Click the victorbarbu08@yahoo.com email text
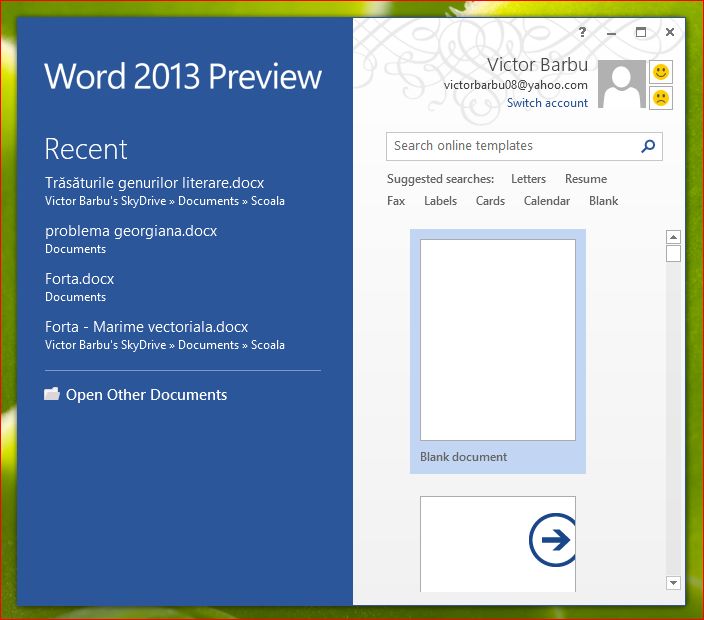 (x=515, y=85)
